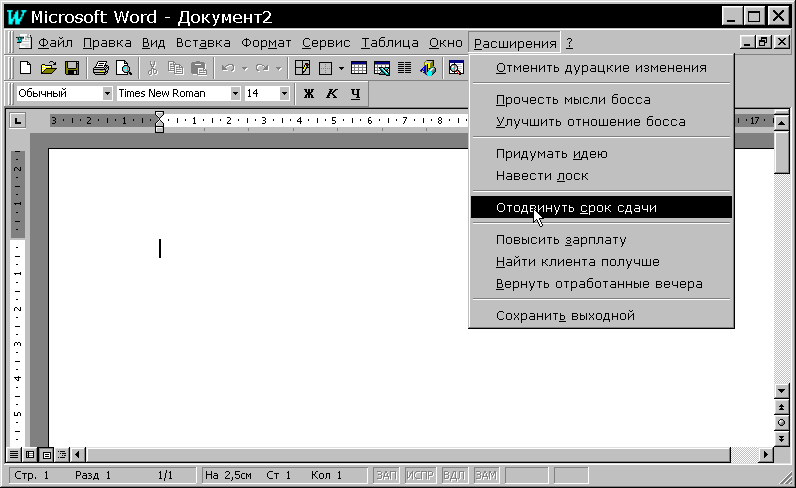Choose Повысить зарплату
This screenshot has width=796, height=488.
pos(602,239)
